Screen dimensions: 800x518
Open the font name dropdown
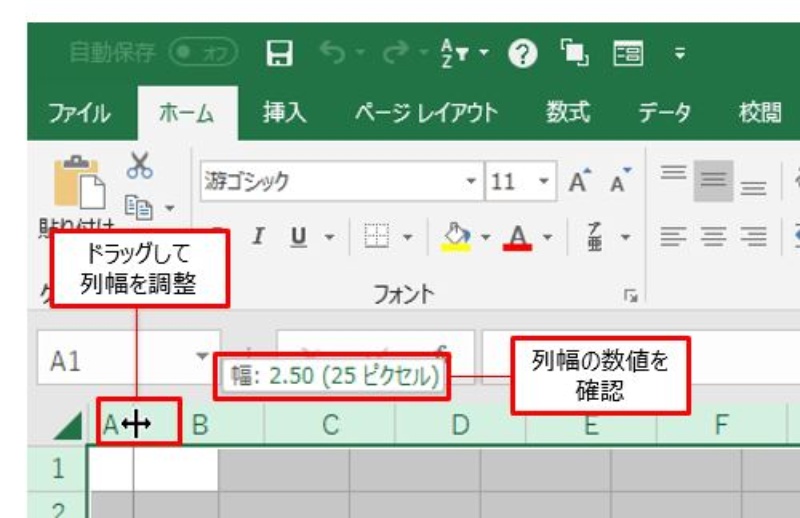471,182
